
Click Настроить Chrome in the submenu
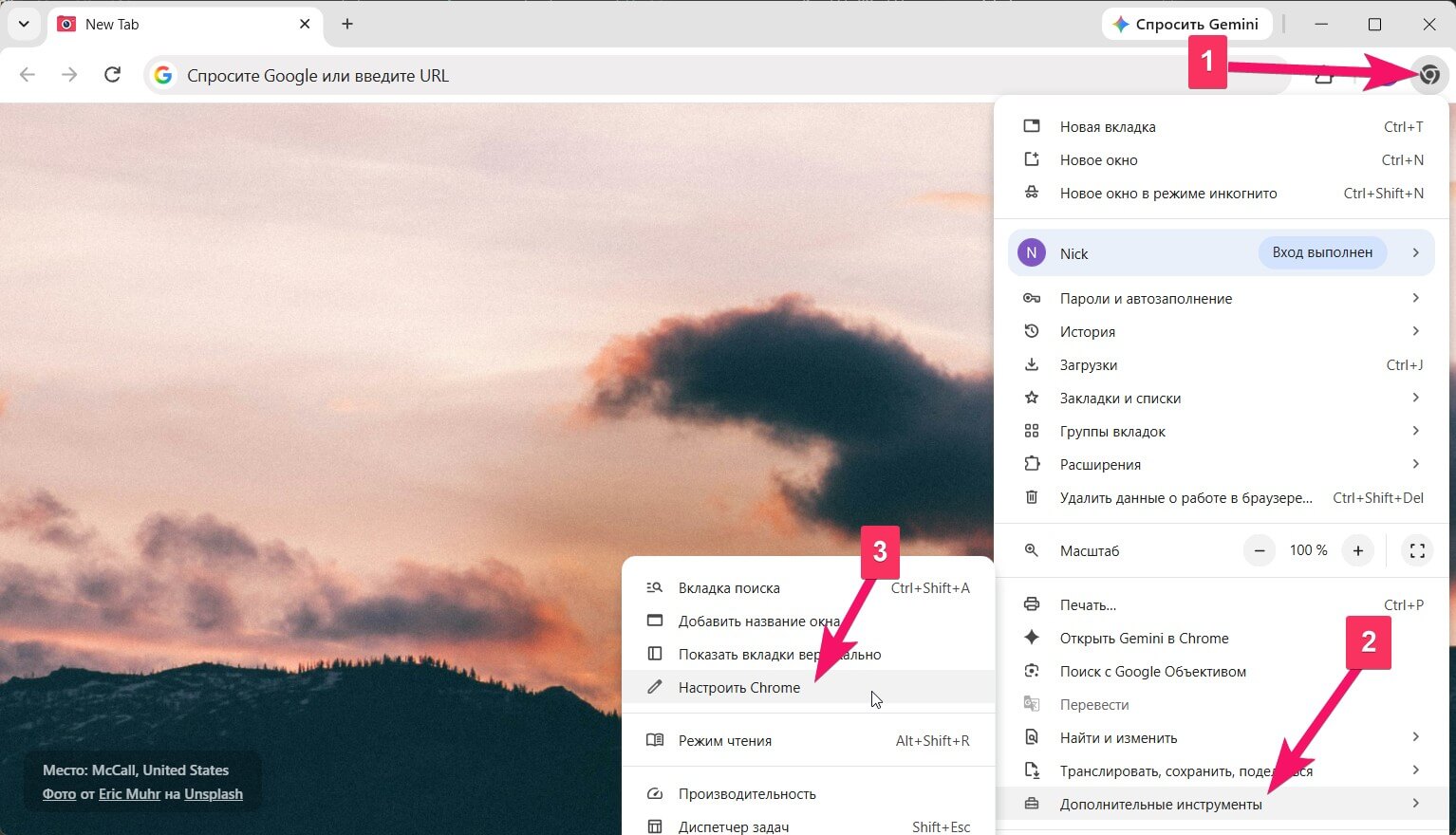(x=808, y=688)
